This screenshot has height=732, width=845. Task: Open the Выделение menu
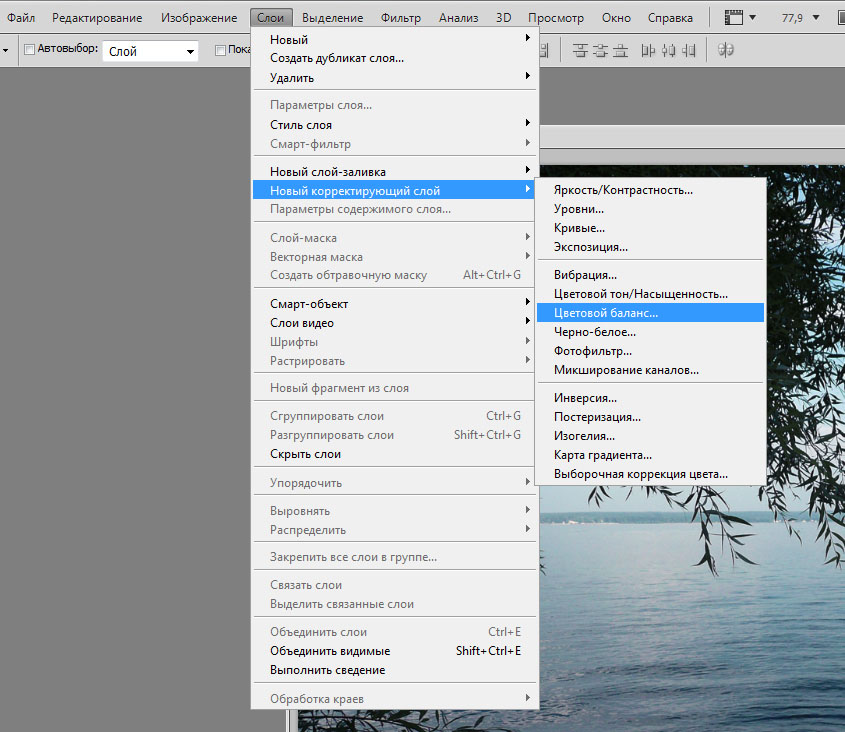(333, 18)
